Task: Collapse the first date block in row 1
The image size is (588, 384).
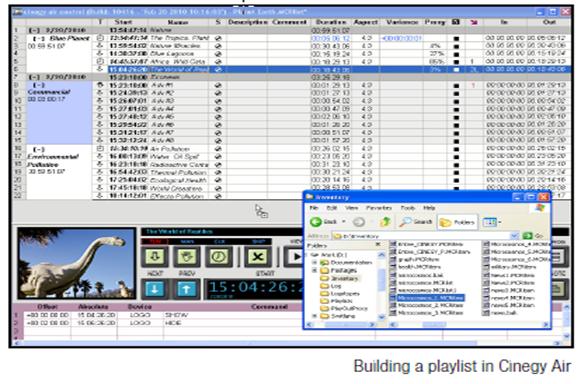Action: 35,30
